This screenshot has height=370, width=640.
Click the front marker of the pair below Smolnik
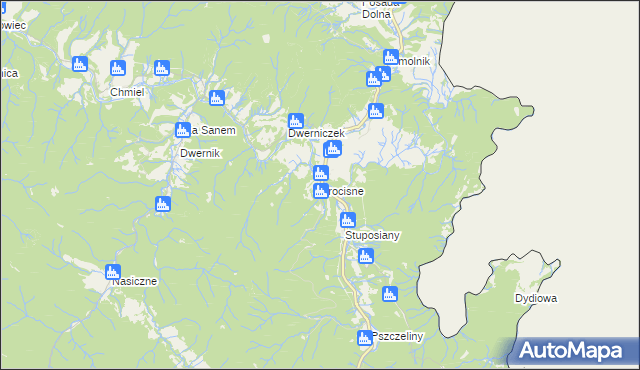point(373,79)
